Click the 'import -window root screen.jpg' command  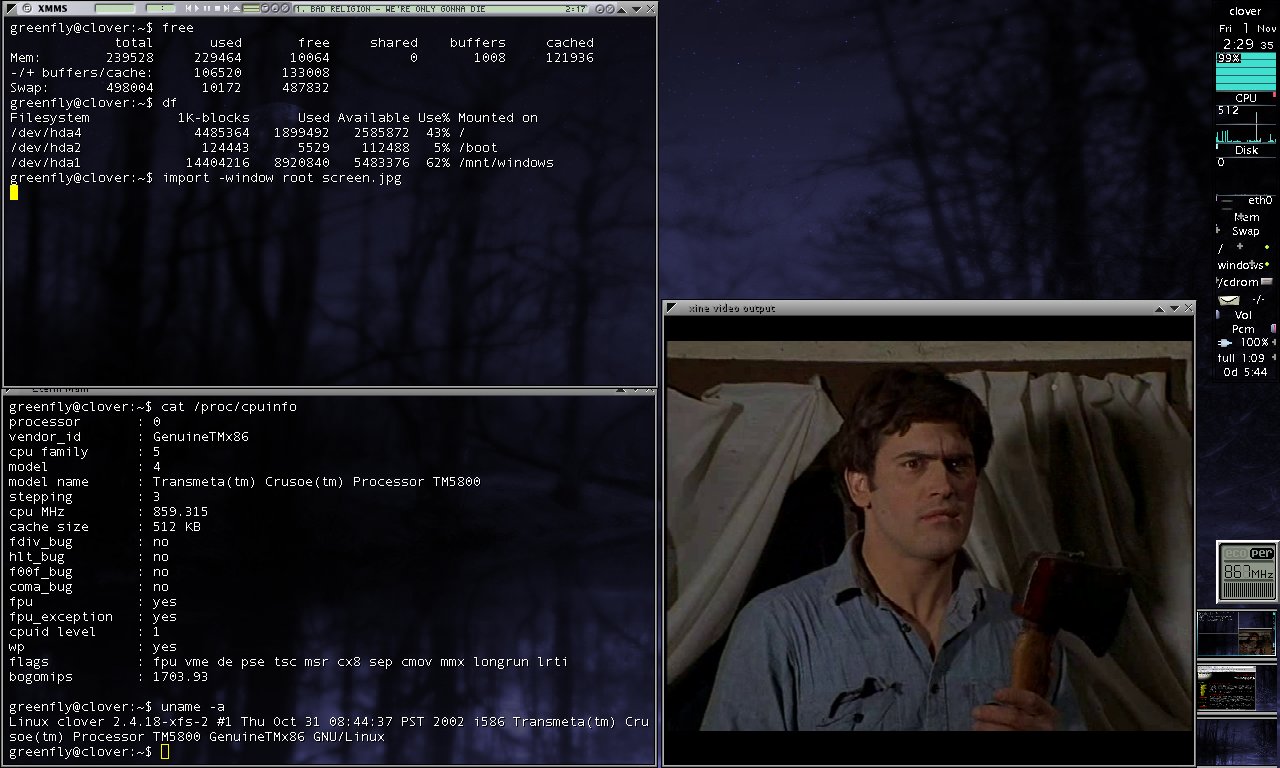(x=281, y=178)
